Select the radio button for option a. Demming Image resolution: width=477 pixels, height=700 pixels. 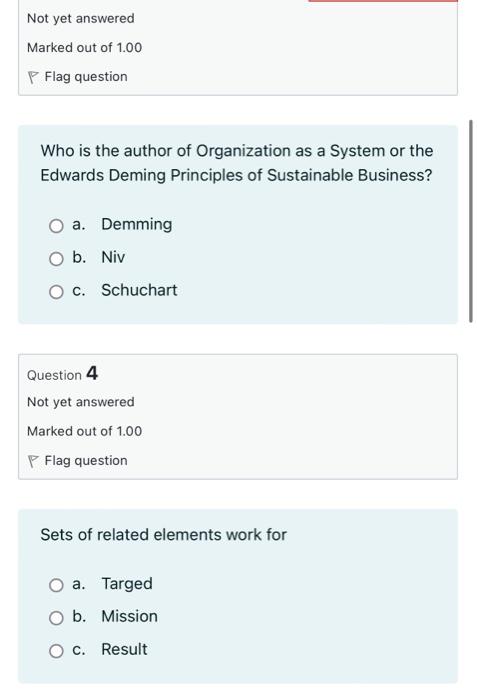pos(56,226)
